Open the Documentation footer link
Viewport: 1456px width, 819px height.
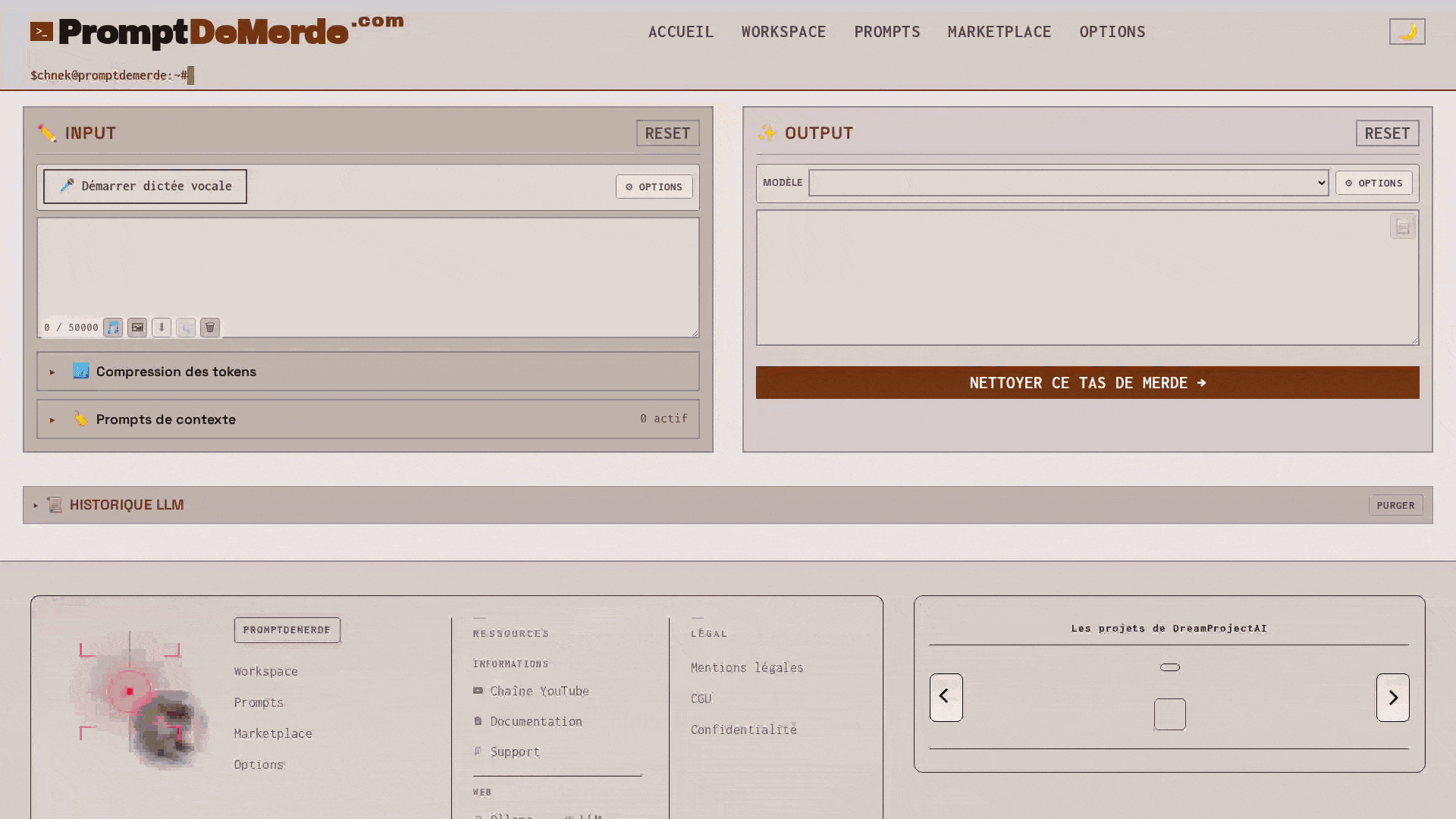tap(528, 722)
